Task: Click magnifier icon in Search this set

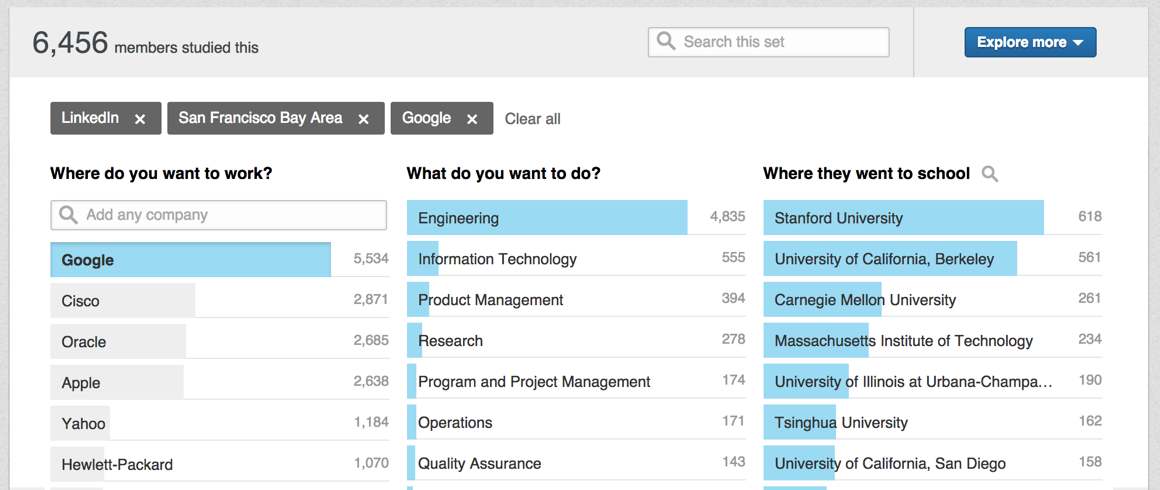Action: click(666, 42)
